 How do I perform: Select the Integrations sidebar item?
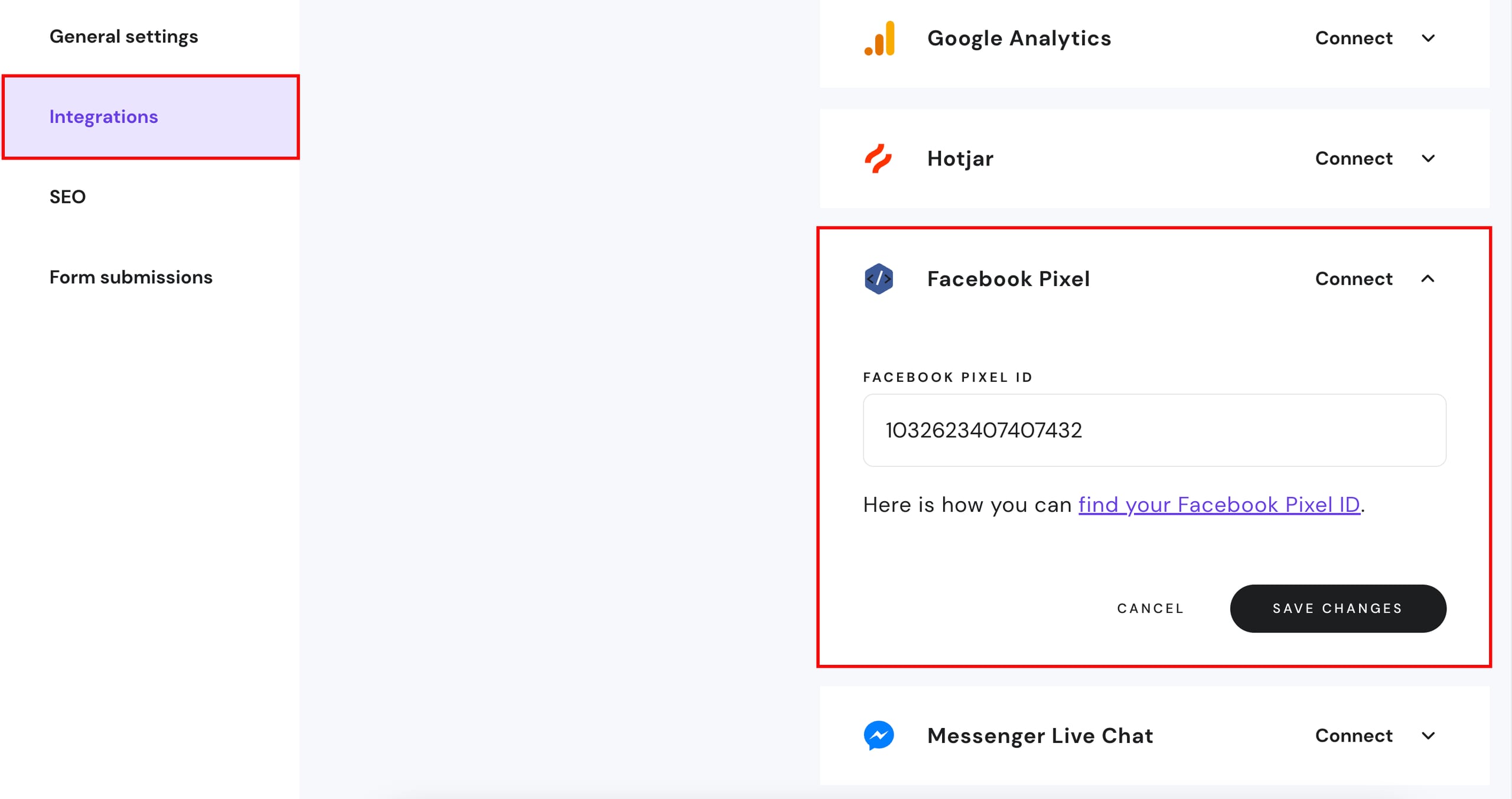point(104,116)
